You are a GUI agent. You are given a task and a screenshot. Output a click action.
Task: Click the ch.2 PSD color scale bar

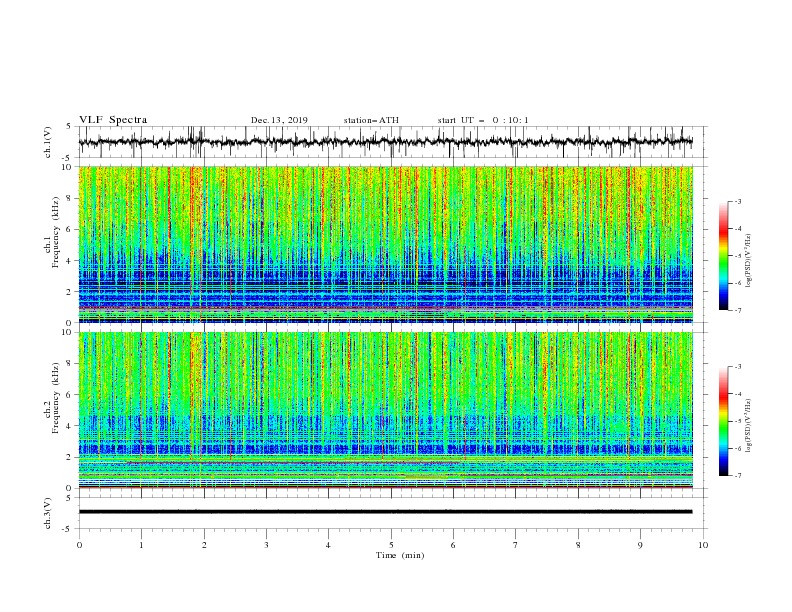723,421
